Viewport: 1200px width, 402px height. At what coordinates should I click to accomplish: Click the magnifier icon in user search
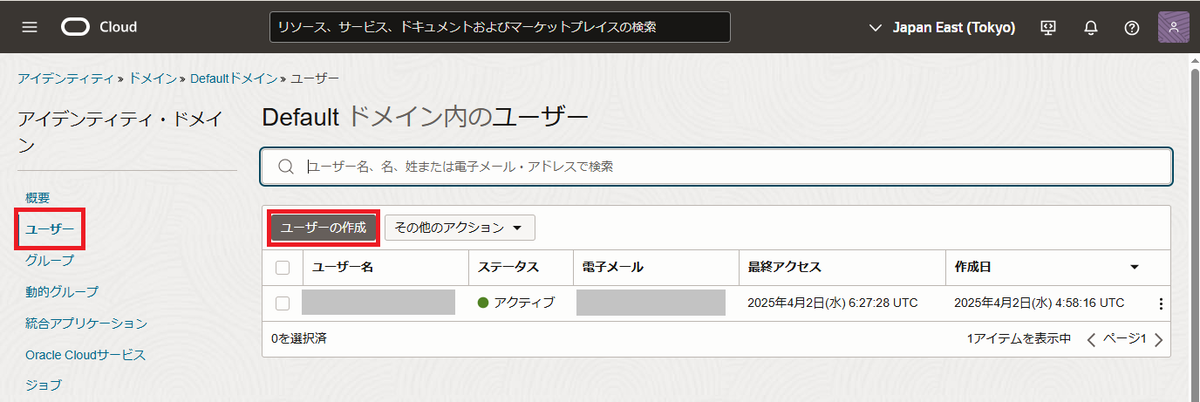(285, 167)
